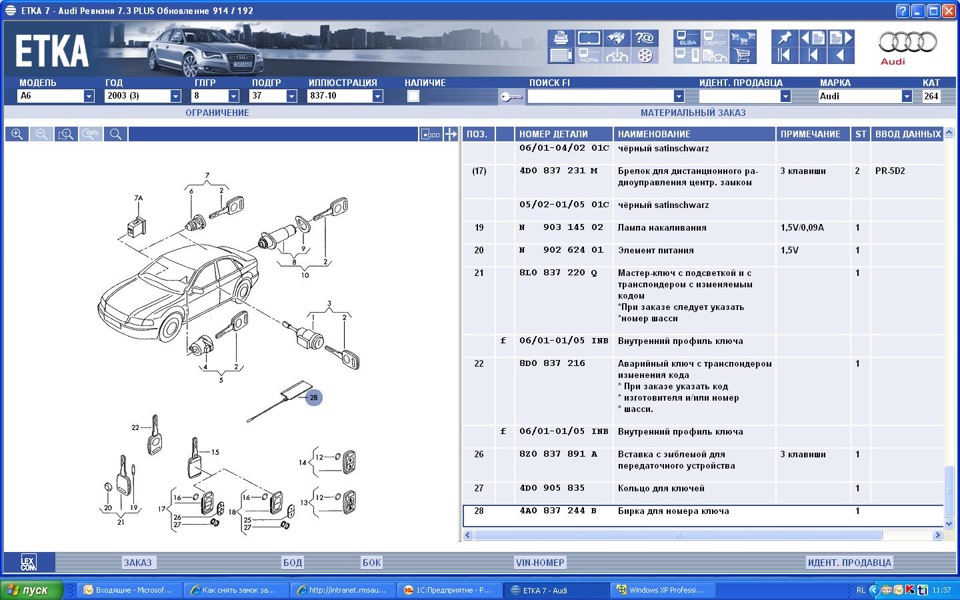Click the pushpin icon
This screenshot has height=600, width=960.
coord(784,38)
